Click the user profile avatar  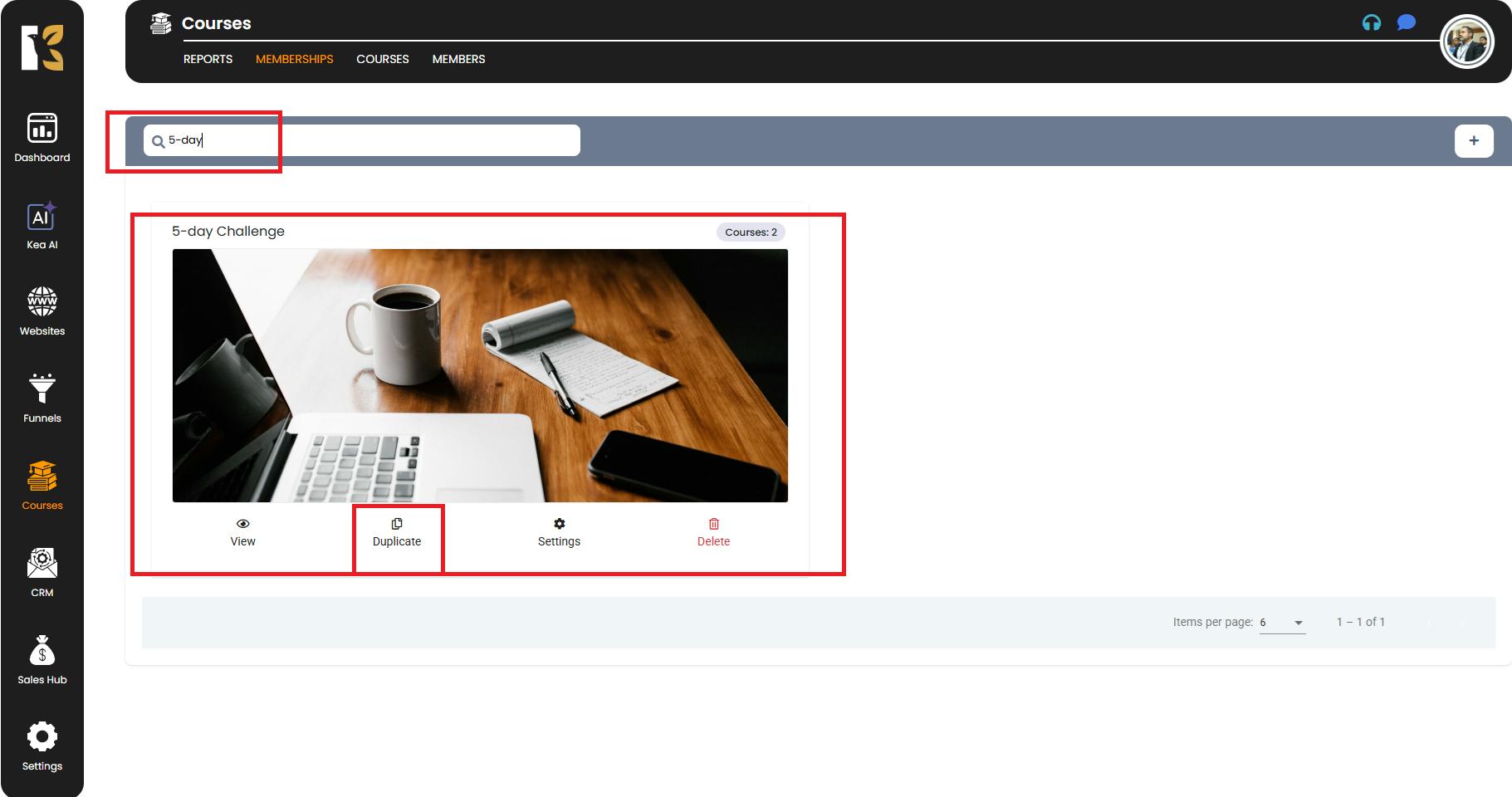[1466, 42]
